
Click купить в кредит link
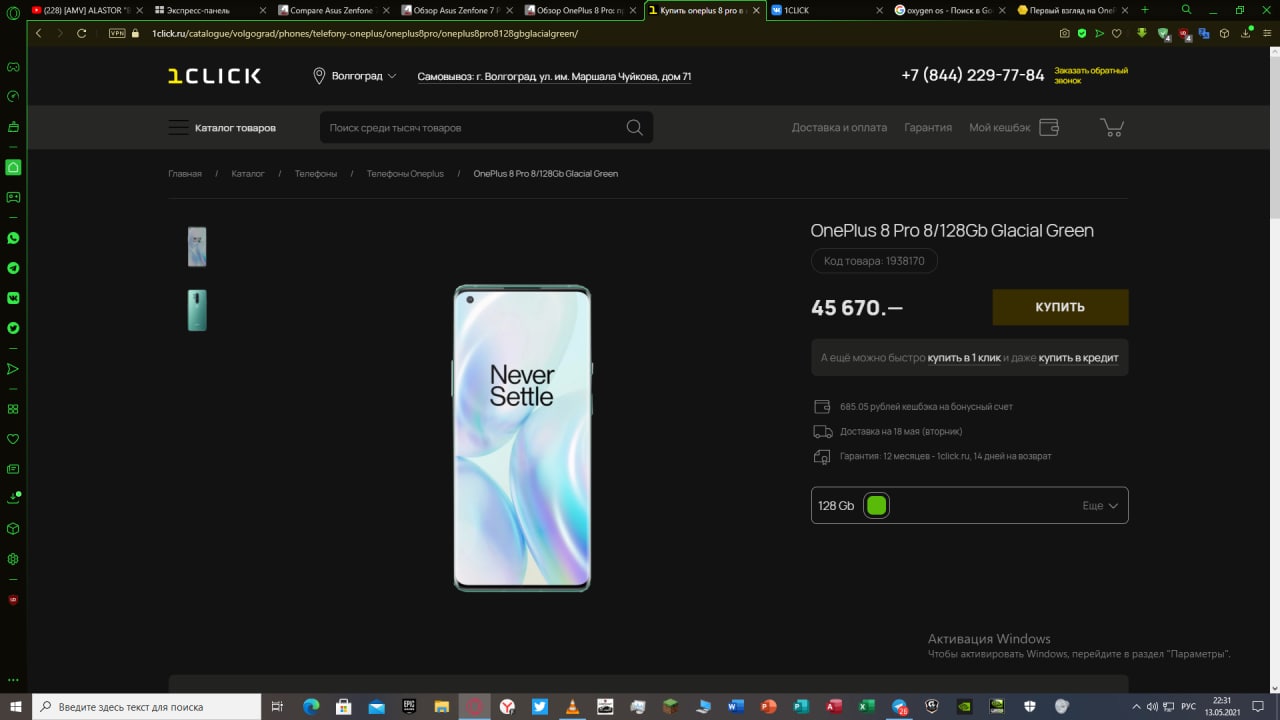[1078, 358]
